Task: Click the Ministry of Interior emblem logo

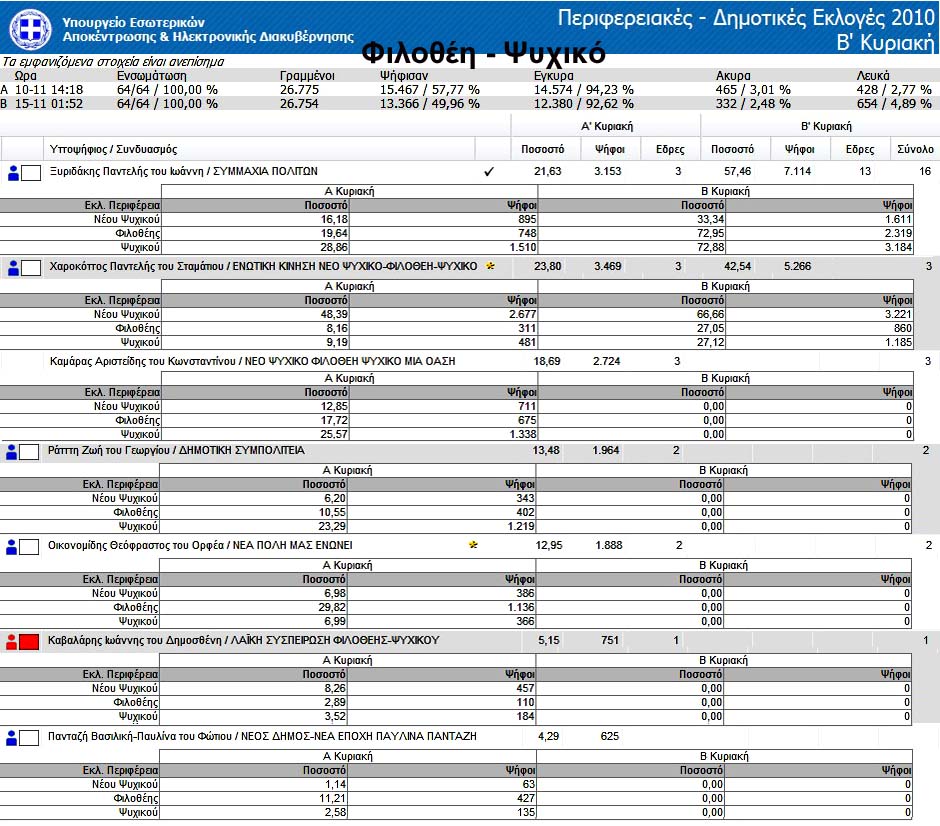Action: pyautogui.click(x=28, y=28)
